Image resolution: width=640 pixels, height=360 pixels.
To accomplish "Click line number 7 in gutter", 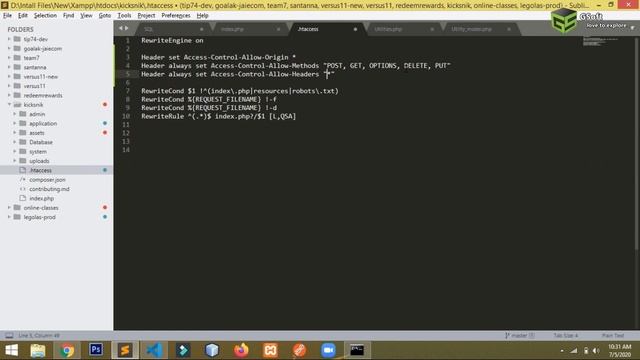I will [x=128, y=91].
